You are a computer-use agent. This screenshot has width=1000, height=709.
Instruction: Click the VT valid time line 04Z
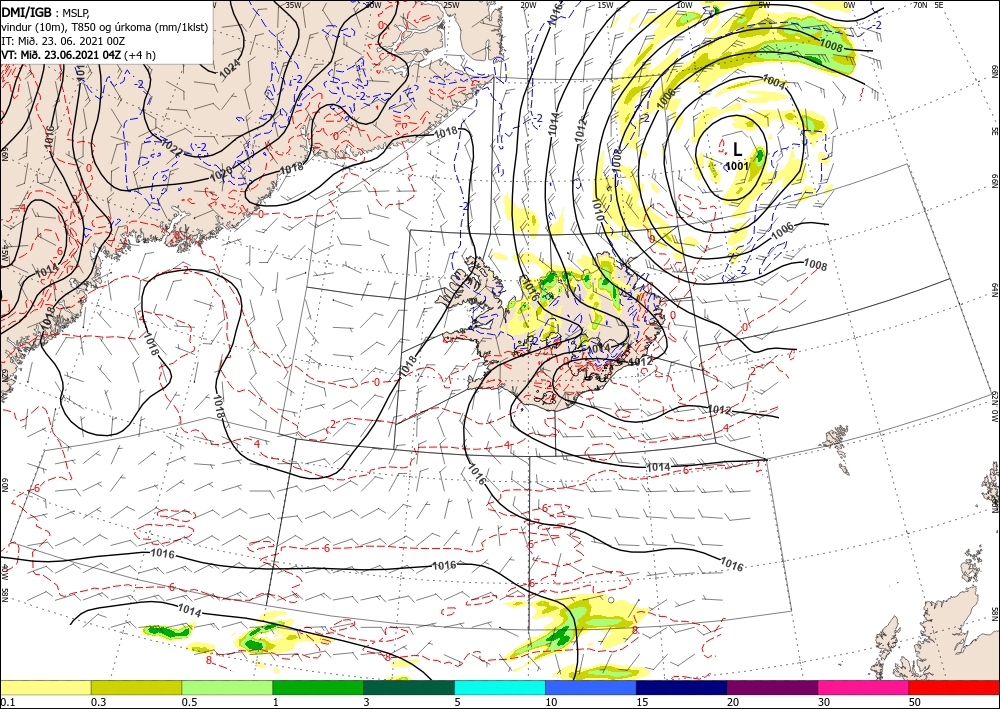pos(77,55)
